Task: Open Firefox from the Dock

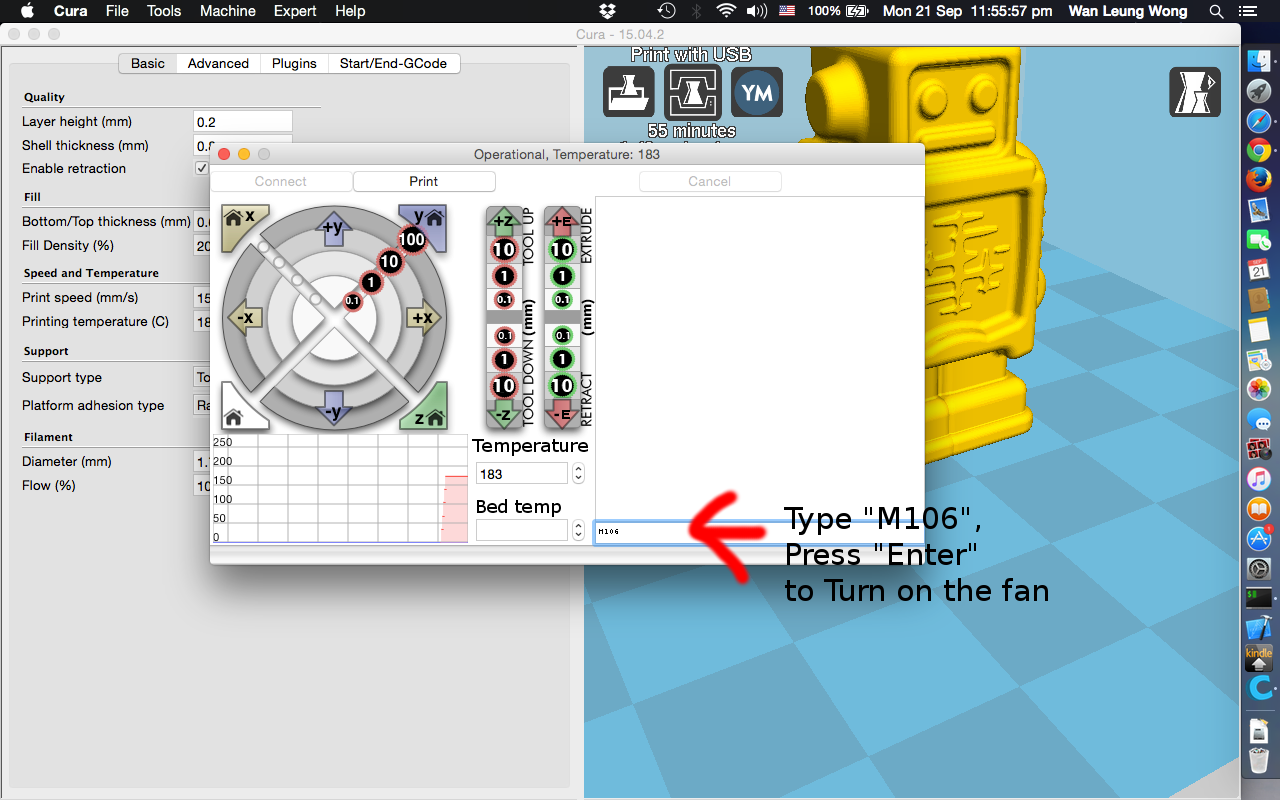Action: (x=1258, y=180)
